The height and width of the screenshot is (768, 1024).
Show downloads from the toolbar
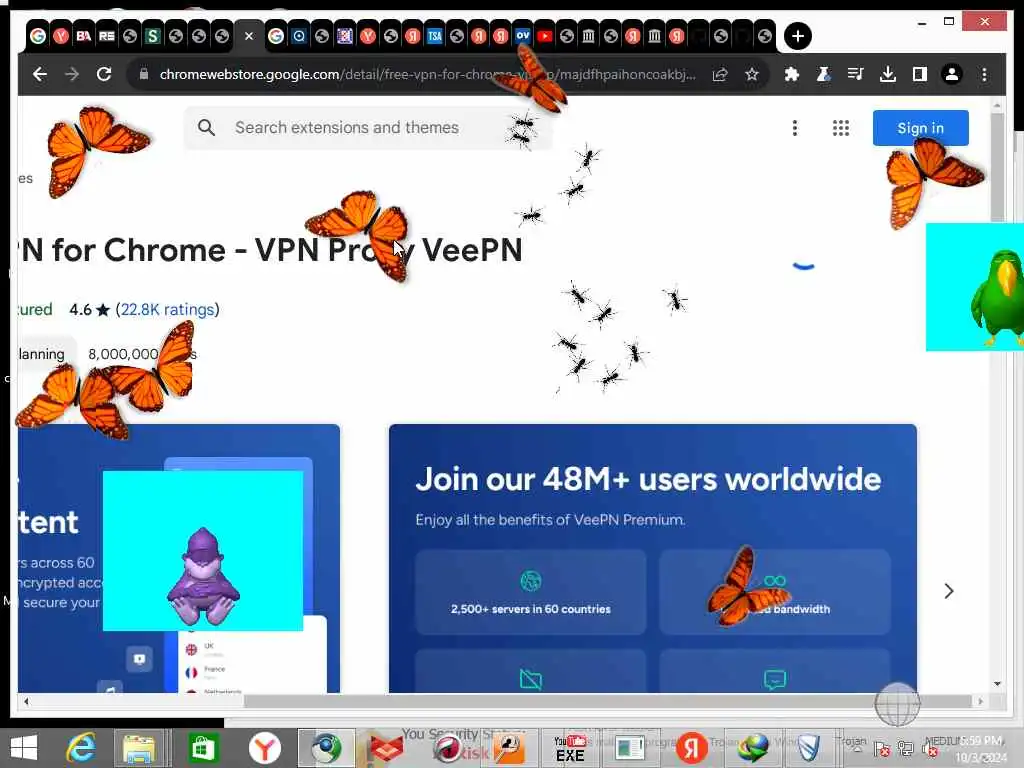(888, 74)
